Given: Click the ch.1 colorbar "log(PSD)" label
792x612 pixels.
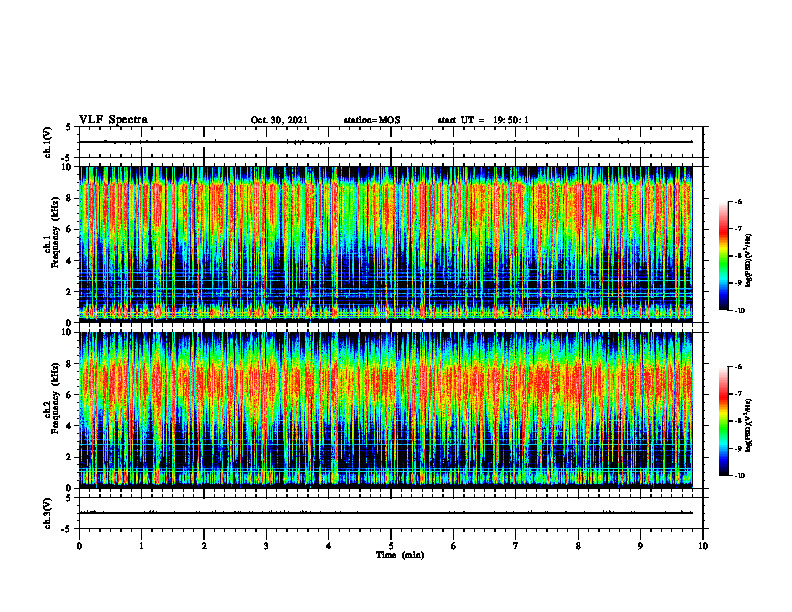Looking at the screenshot, I should [749, 261].
